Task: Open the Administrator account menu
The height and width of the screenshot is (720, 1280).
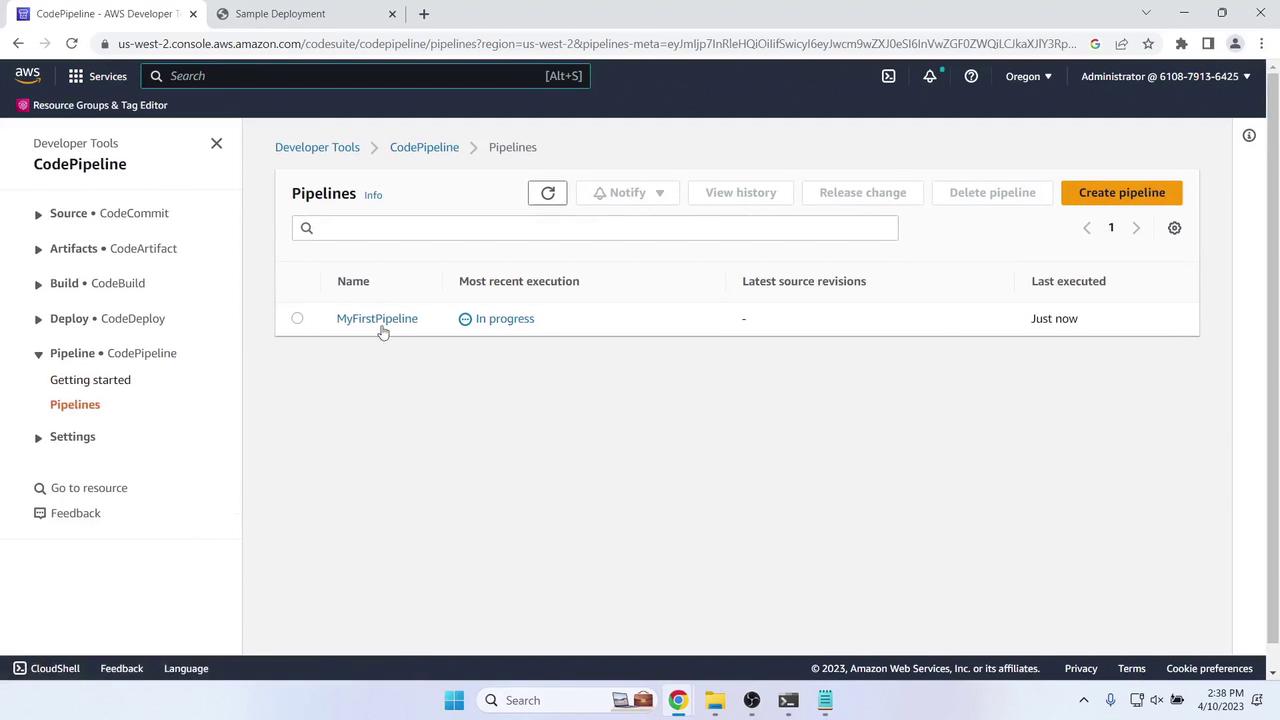Action: pyautogui.click(x=1166, y=76)
